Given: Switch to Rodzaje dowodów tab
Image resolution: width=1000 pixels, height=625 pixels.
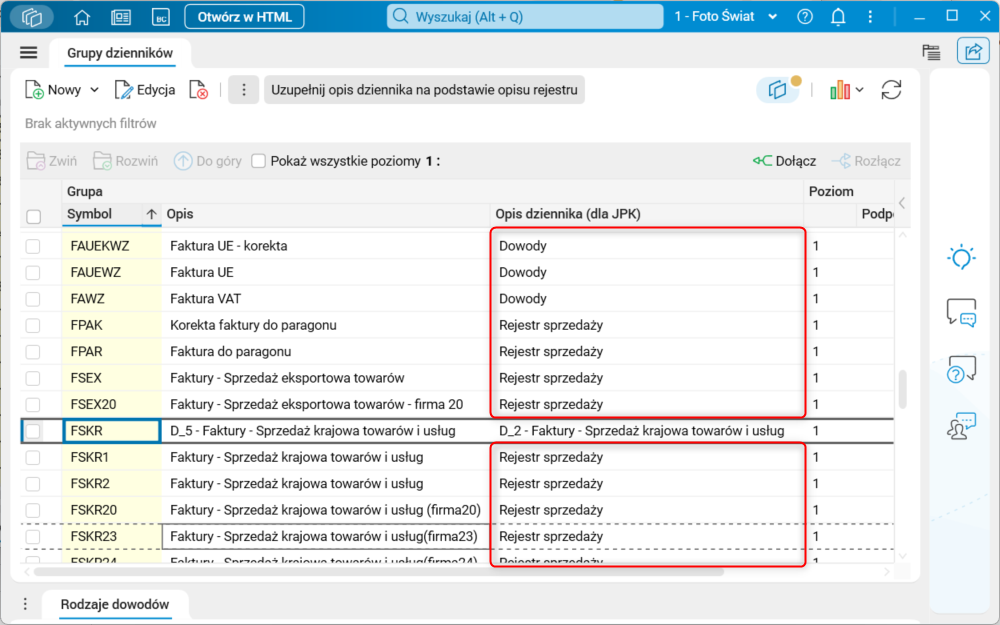Looking at the screenshot, I should point(115,604).
